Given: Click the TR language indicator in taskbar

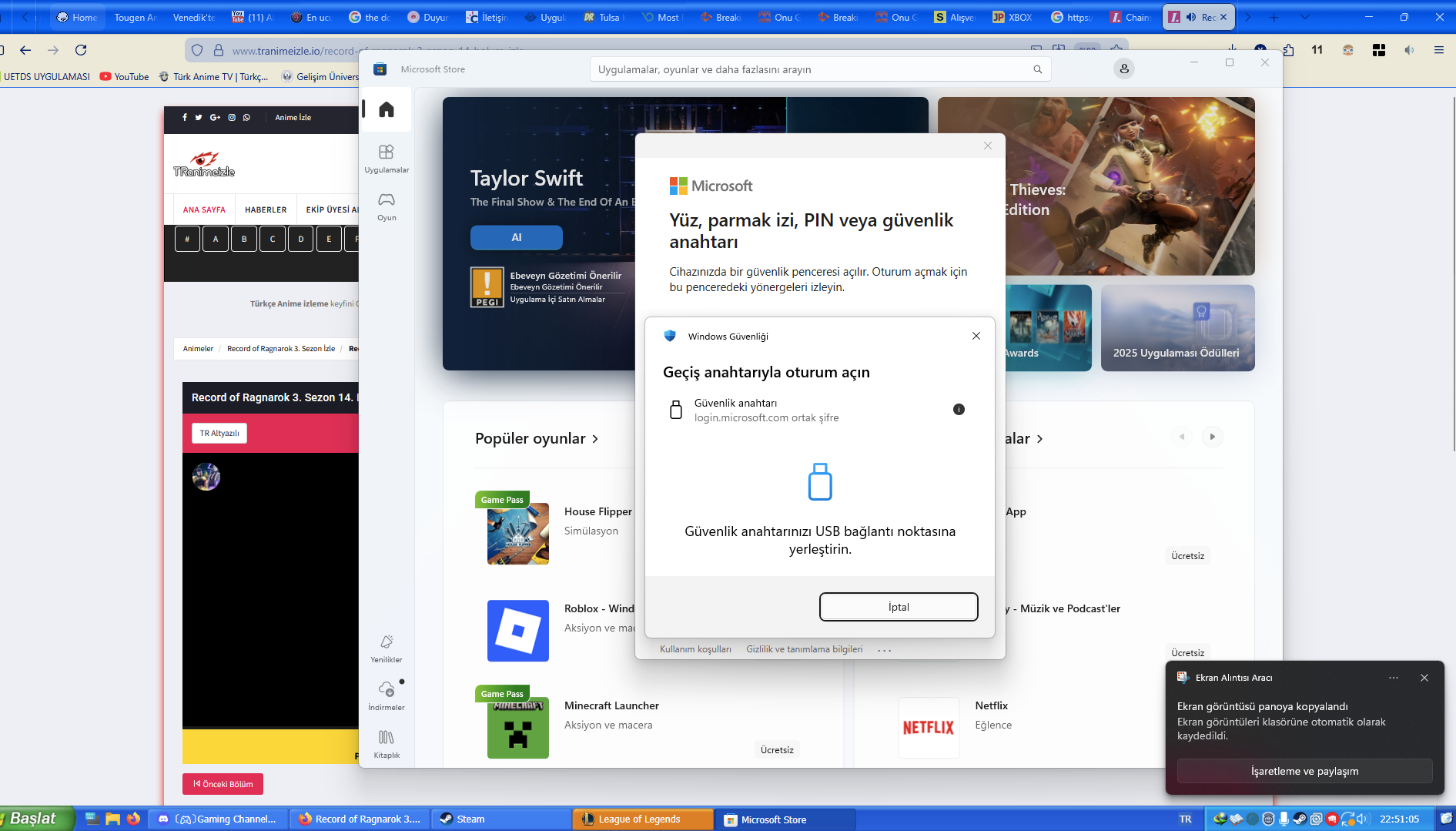Looking at the screenshot, I should tap(1185, 819).
